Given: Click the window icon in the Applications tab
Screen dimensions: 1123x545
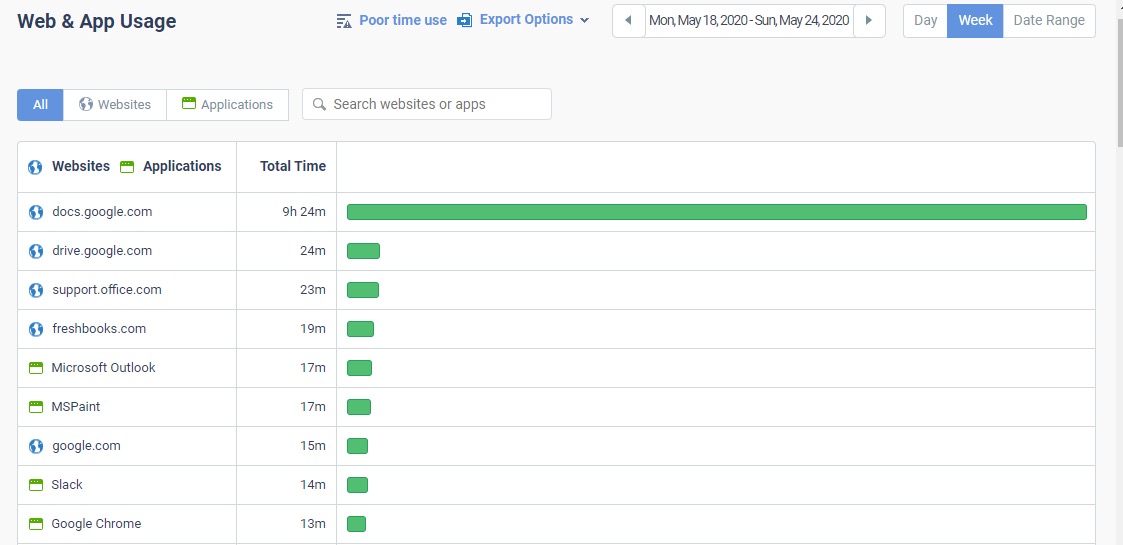Looking at the screenshot, I should click(x=189, y=103).
